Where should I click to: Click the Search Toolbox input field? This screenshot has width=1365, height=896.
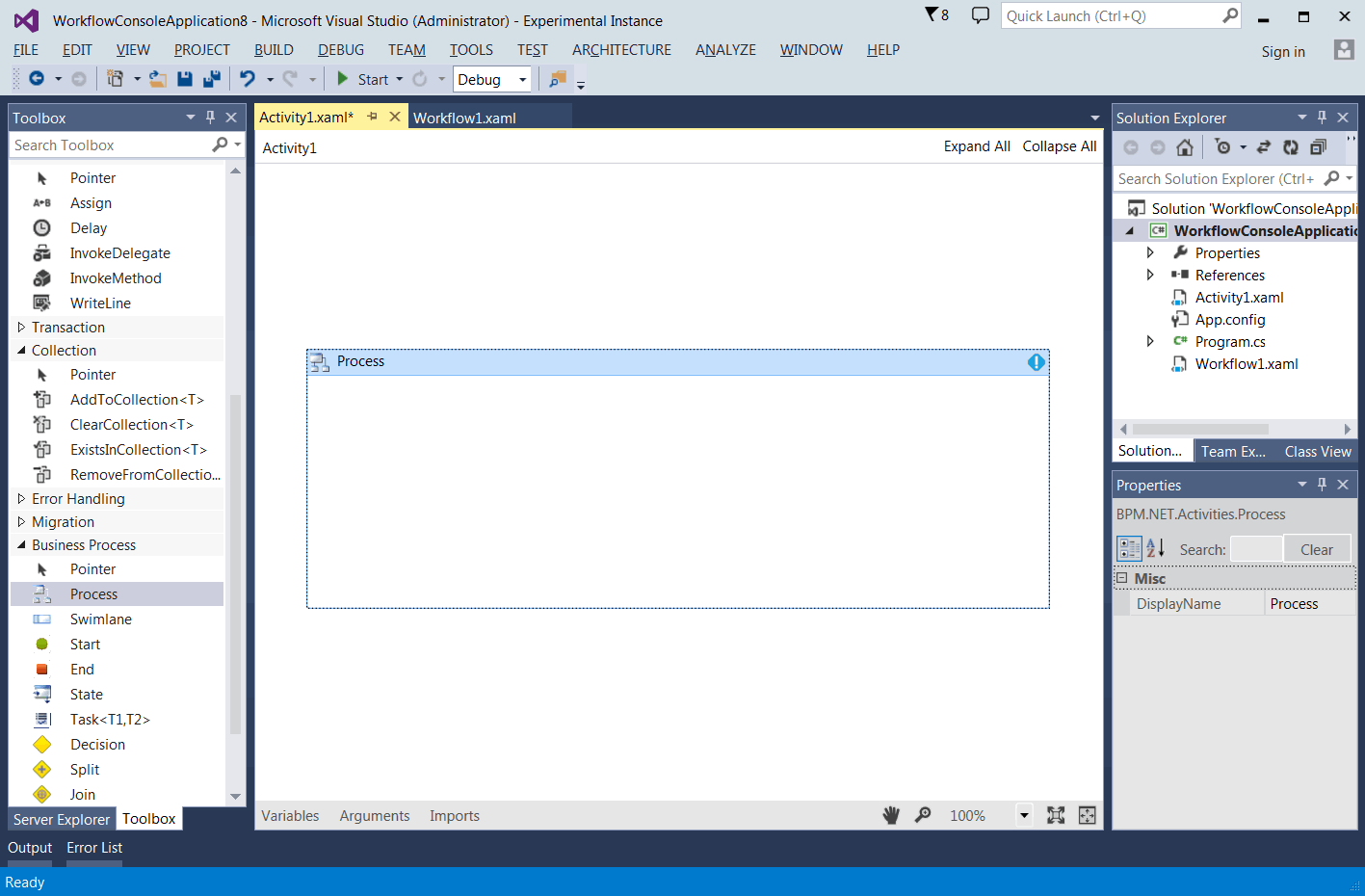point(111,145)
